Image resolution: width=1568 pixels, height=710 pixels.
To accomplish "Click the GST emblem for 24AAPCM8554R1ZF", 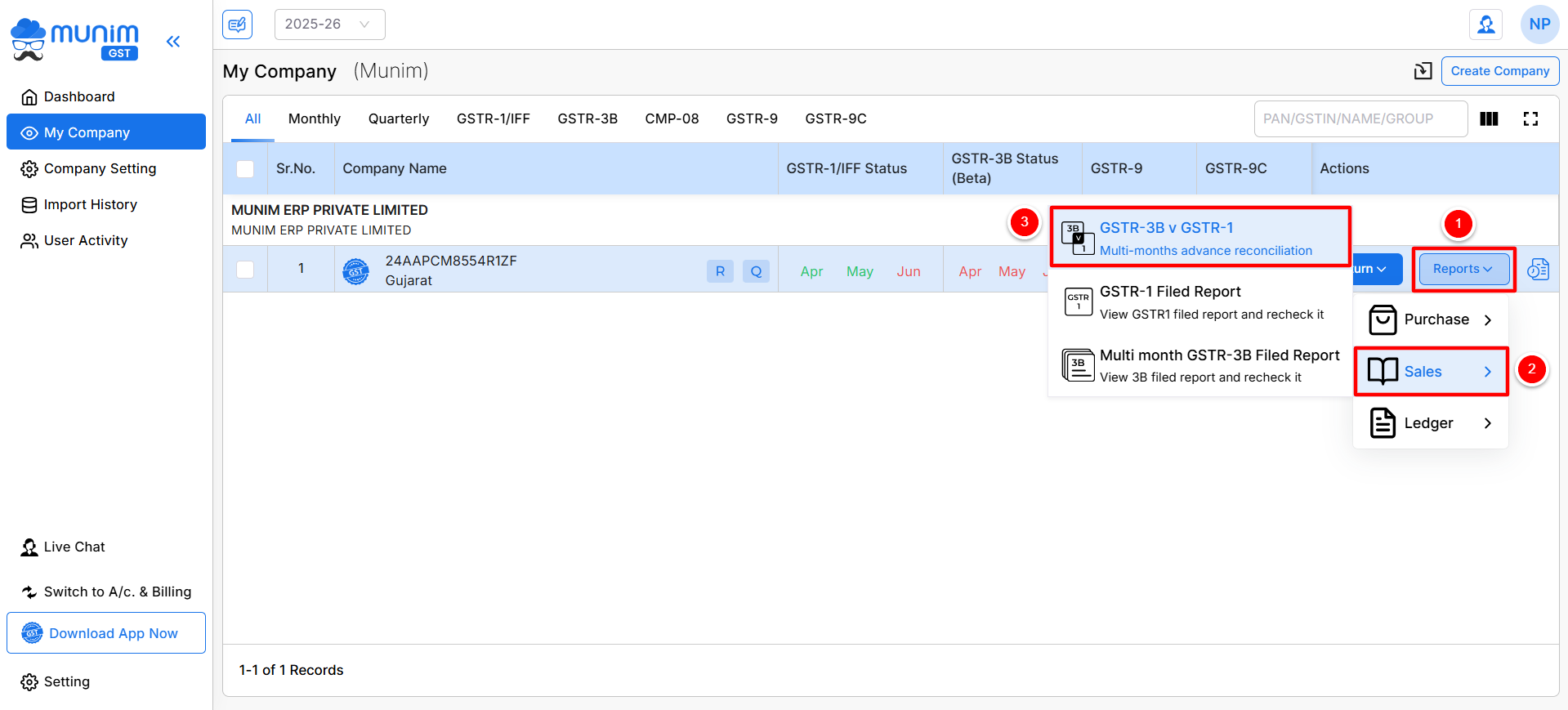I will [x=355, y=271].
